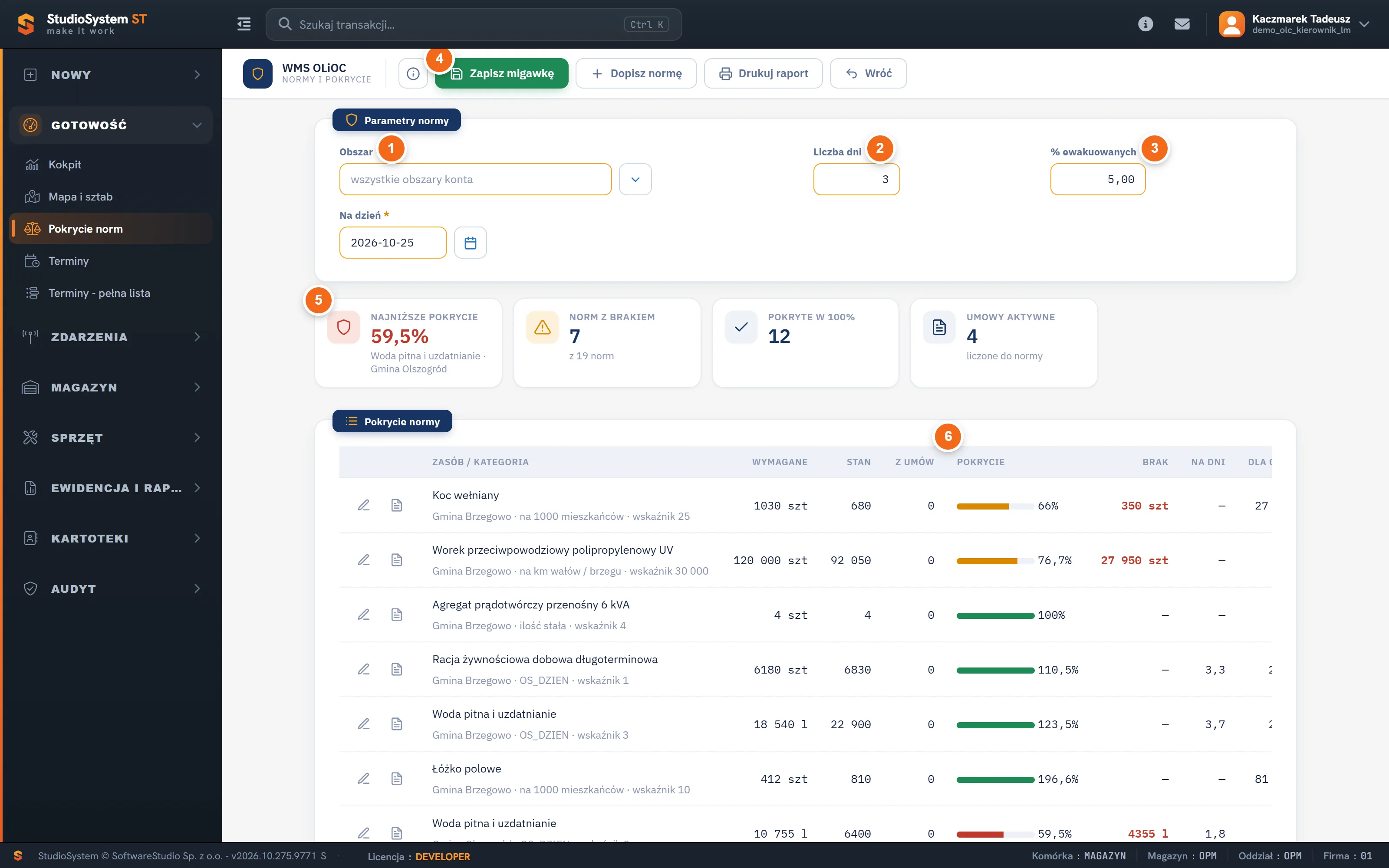
Task: Expand the user account menu chevron
Action: click(1364, 24)
